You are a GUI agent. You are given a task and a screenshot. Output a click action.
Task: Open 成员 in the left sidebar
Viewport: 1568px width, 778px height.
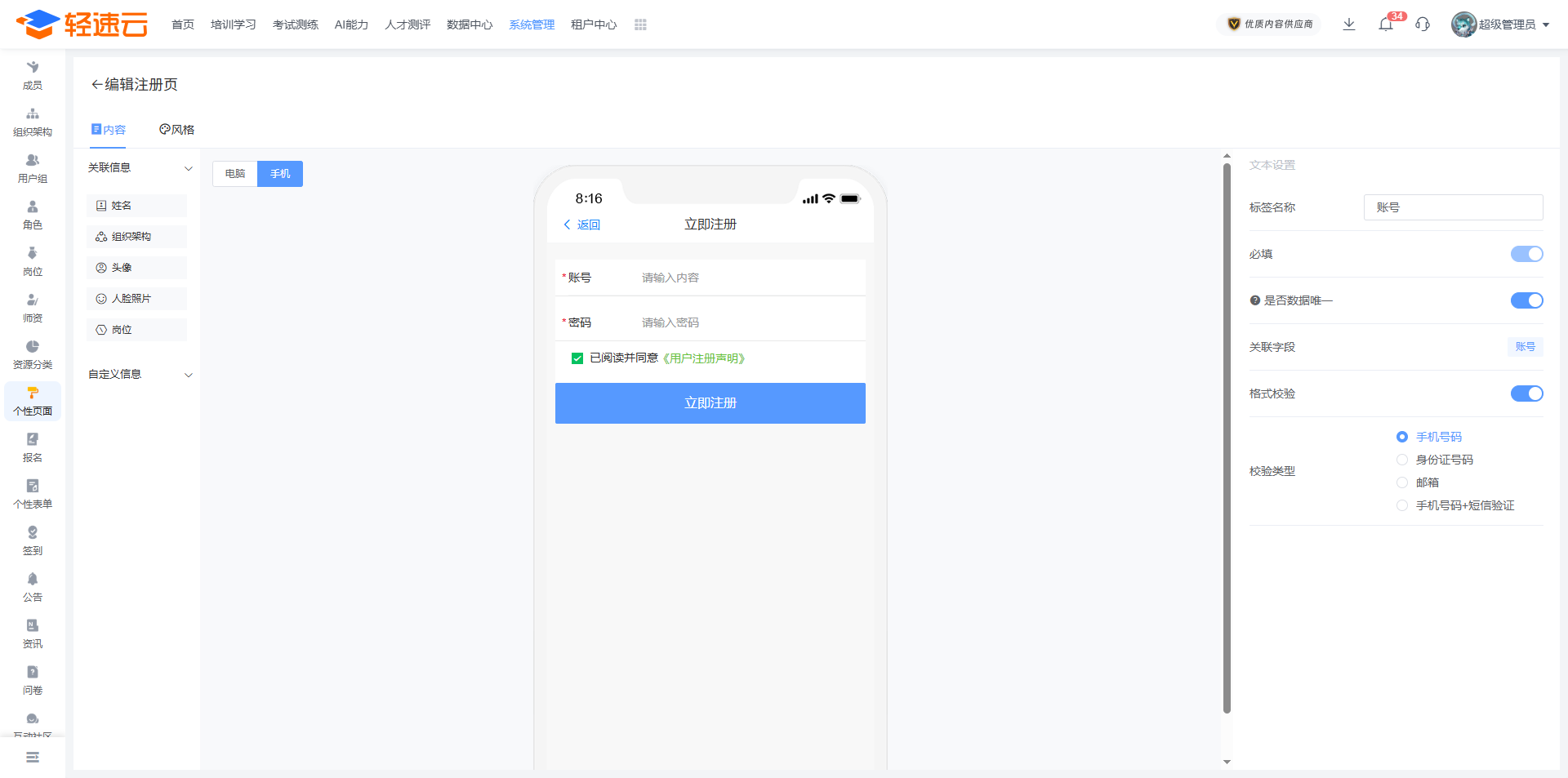[x=33, y=75]
